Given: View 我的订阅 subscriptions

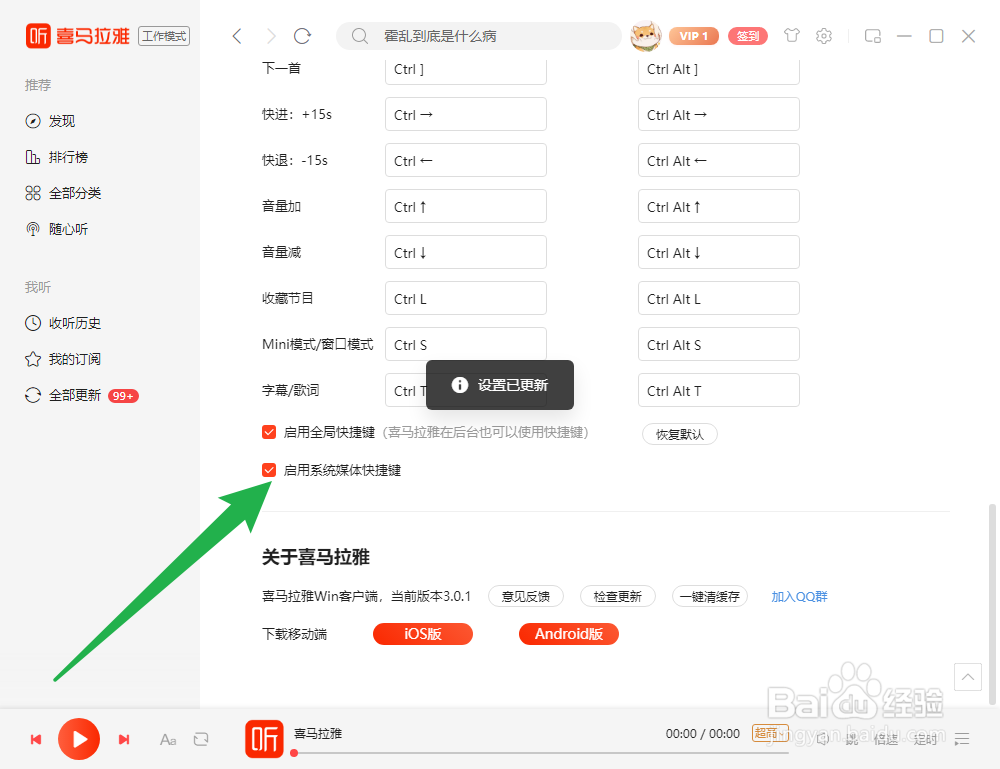Looking at the screenshot, I should (x=68, y=358).
